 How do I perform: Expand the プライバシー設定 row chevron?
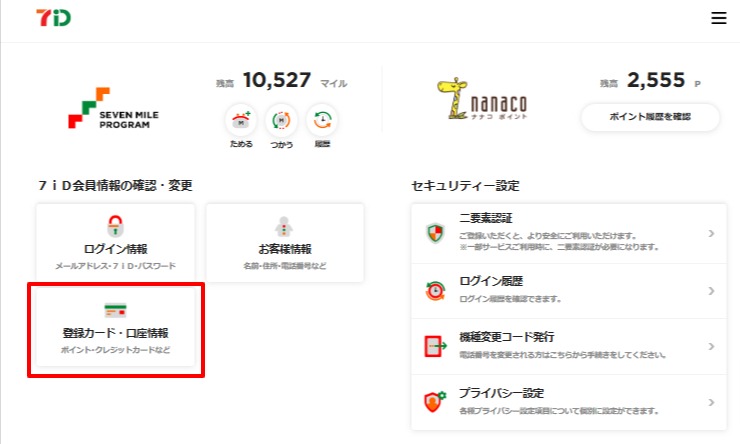pos(711,402)
